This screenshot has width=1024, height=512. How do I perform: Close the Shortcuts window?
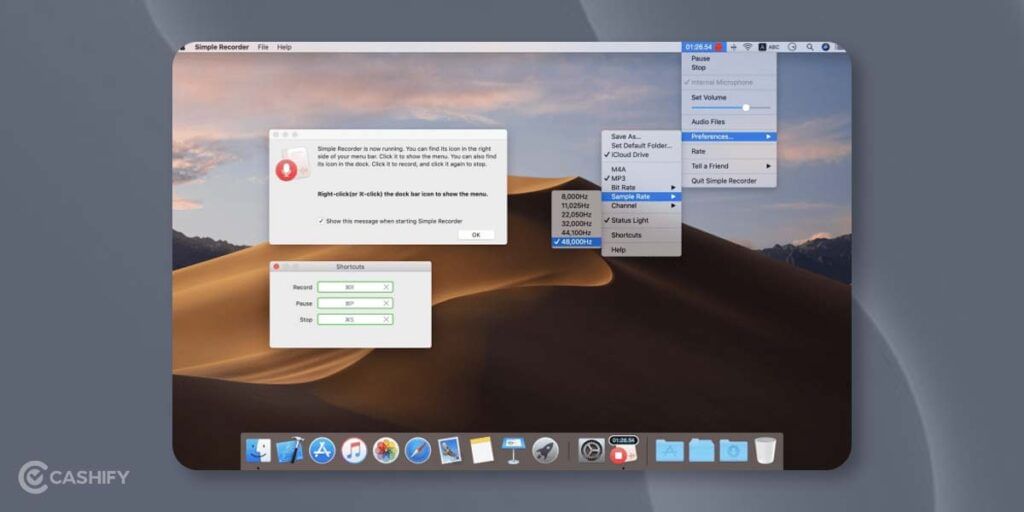(276, 266)
